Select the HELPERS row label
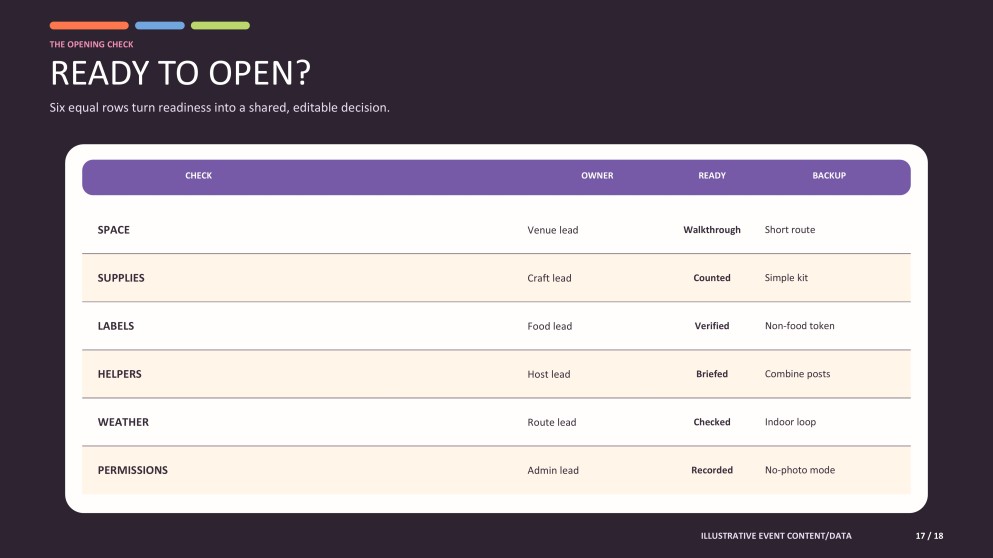 pos(120,374)
